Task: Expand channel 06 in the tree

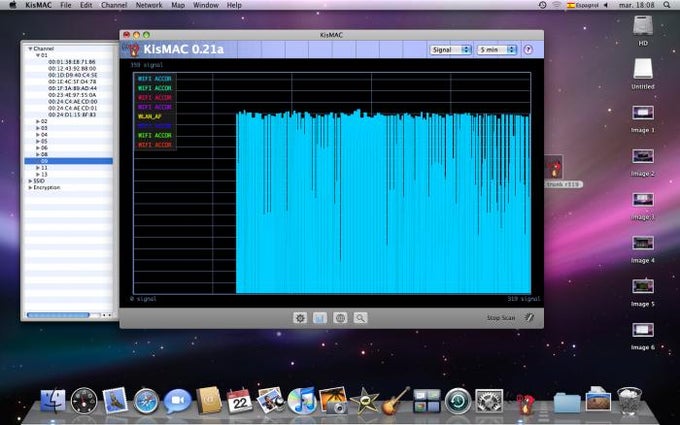Action: (38, 148)
